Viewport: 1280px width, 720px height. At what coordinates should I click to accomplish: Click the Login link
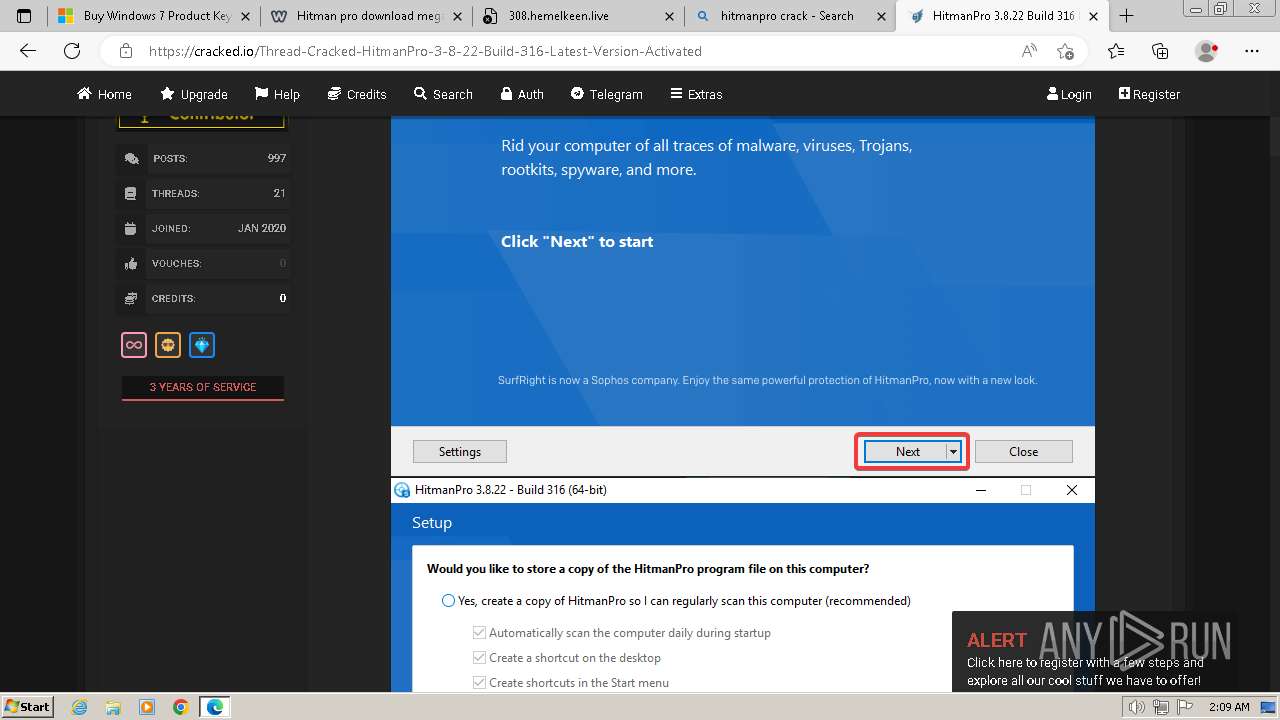pyautogui.click(x=1069, y=94)
